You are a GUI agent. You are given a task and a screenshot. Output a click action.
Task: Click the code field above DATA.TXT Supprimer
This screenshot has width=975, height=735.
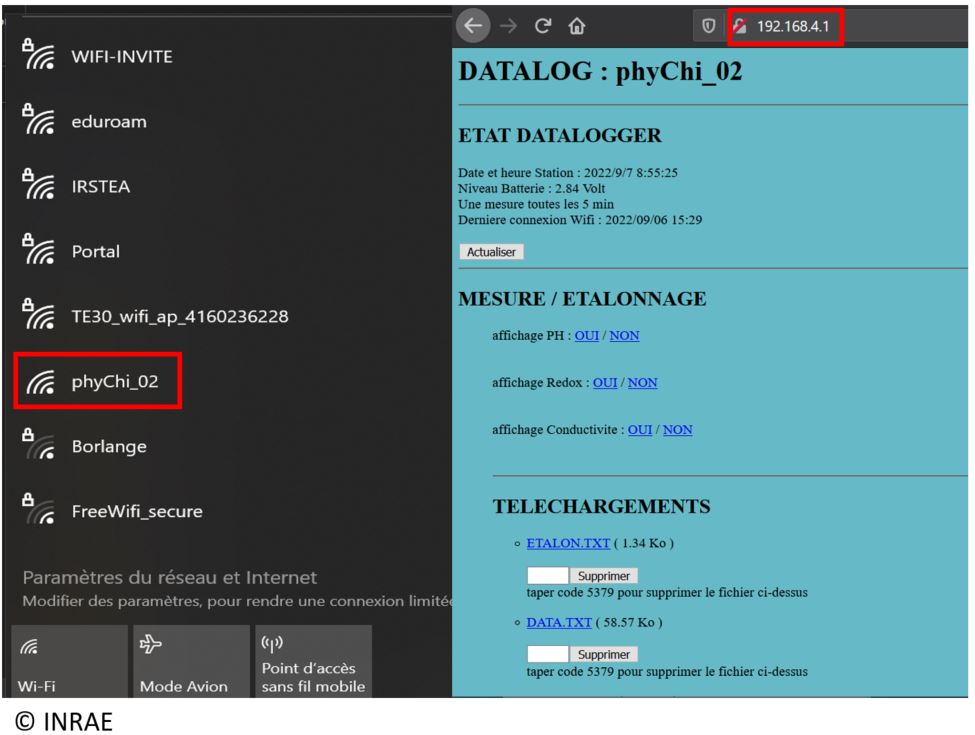click(546, 654)
